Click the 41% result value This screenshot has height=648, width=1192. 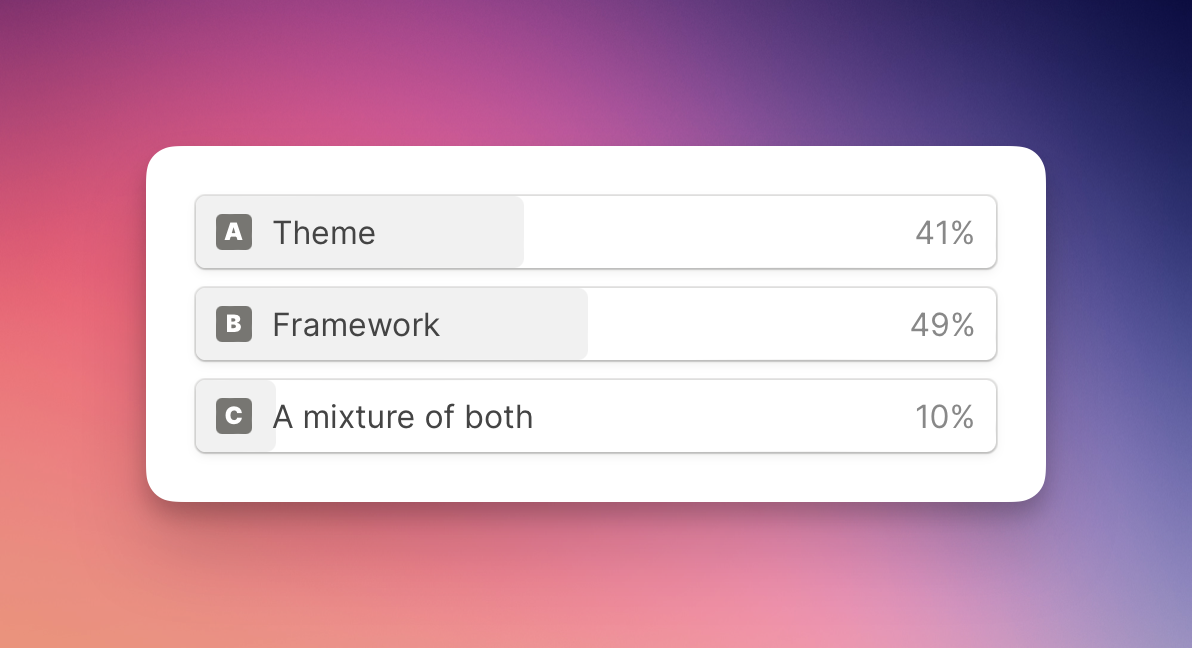(x=944, y=233)
